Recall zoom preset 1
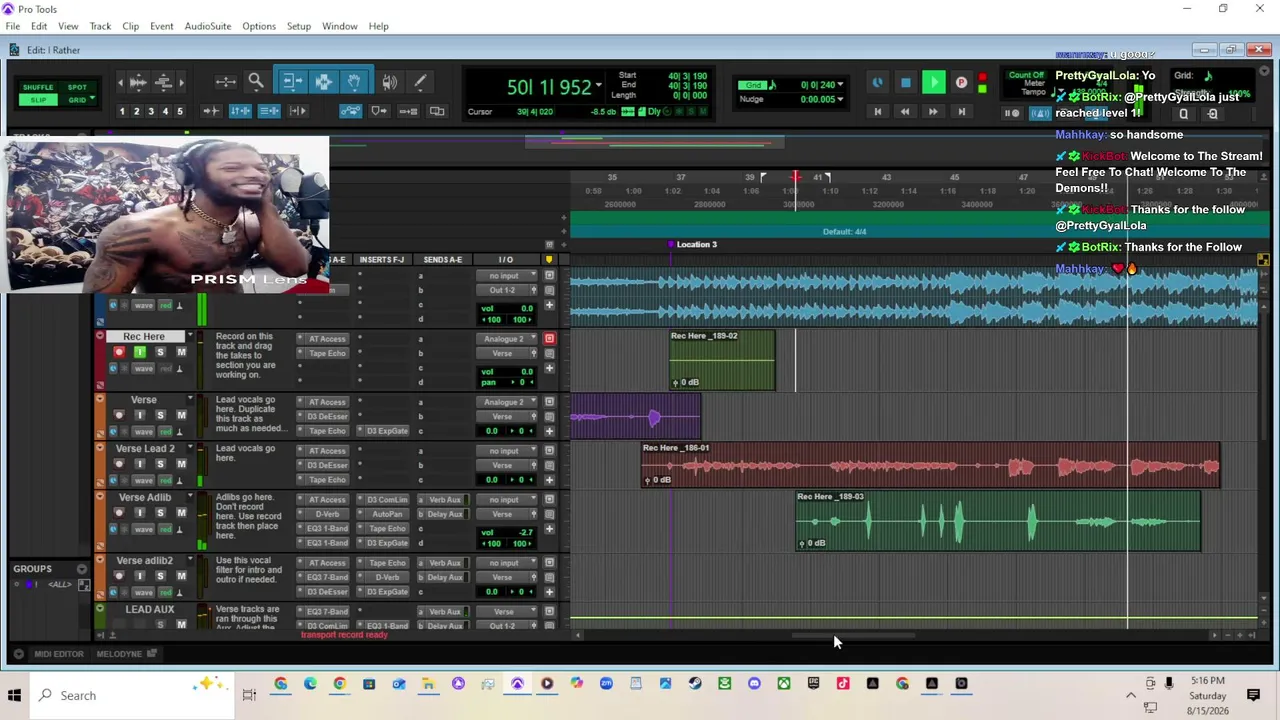The image size is (1280, 720). (x=122, y=111)
